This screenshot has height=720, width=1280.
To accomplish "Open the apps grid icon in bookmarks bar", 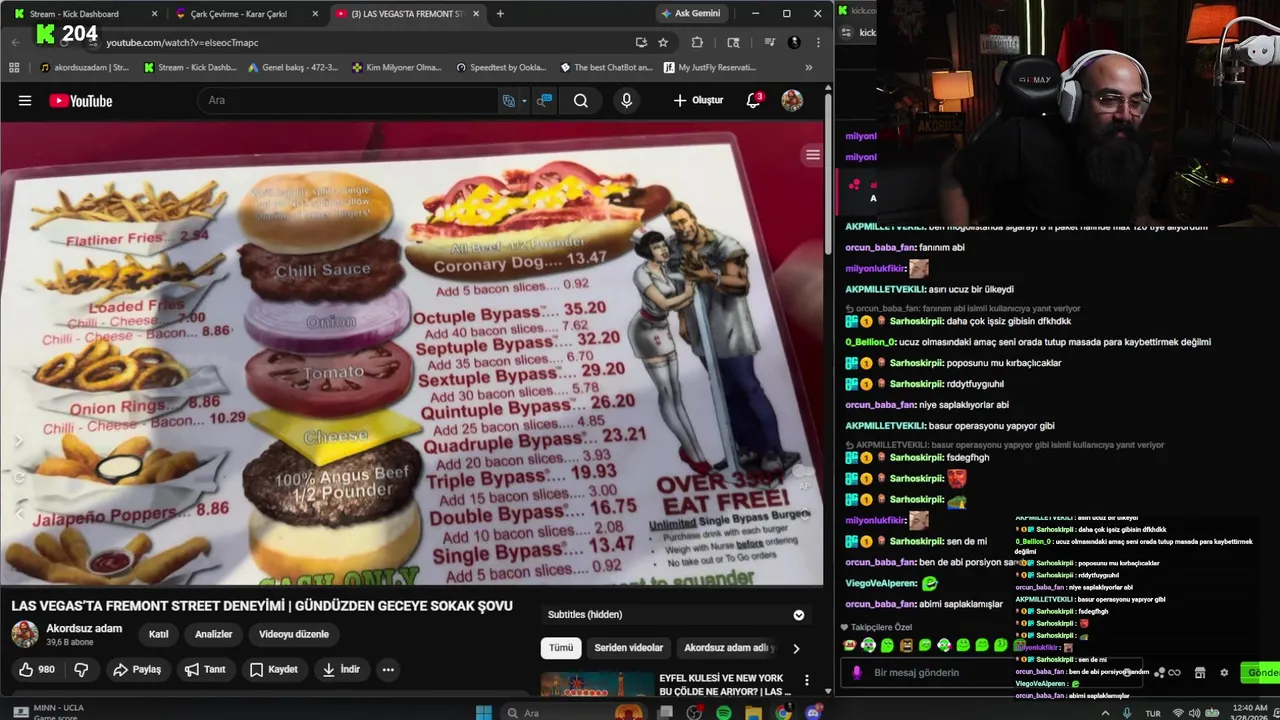I will pyautogui.click(x=14, y=68).
